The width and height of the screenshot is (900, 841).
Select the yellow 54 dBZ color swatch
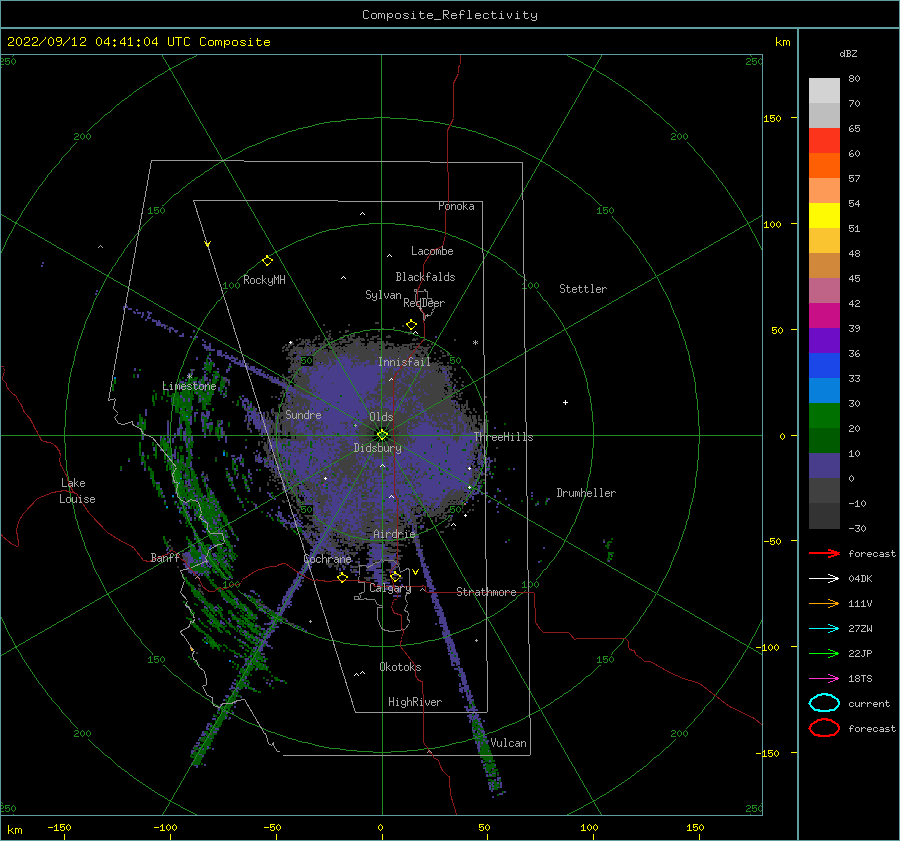pyautogui.click(x=824, y=215)
